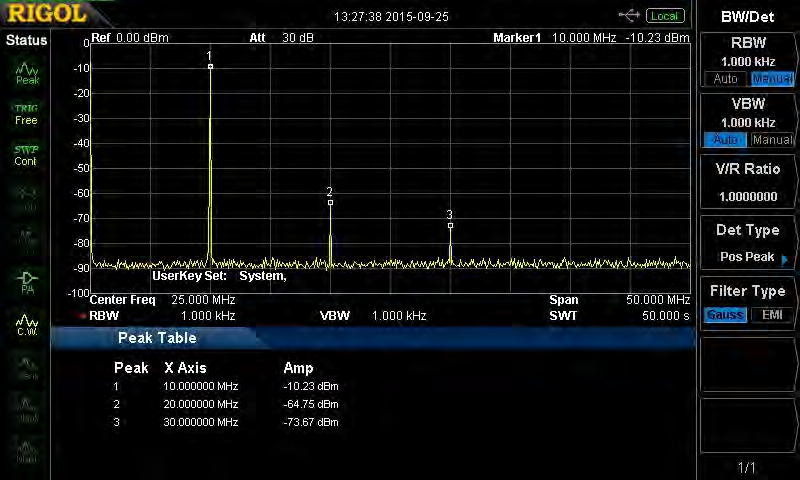Set RBW mode to Auto

point(725,79)
